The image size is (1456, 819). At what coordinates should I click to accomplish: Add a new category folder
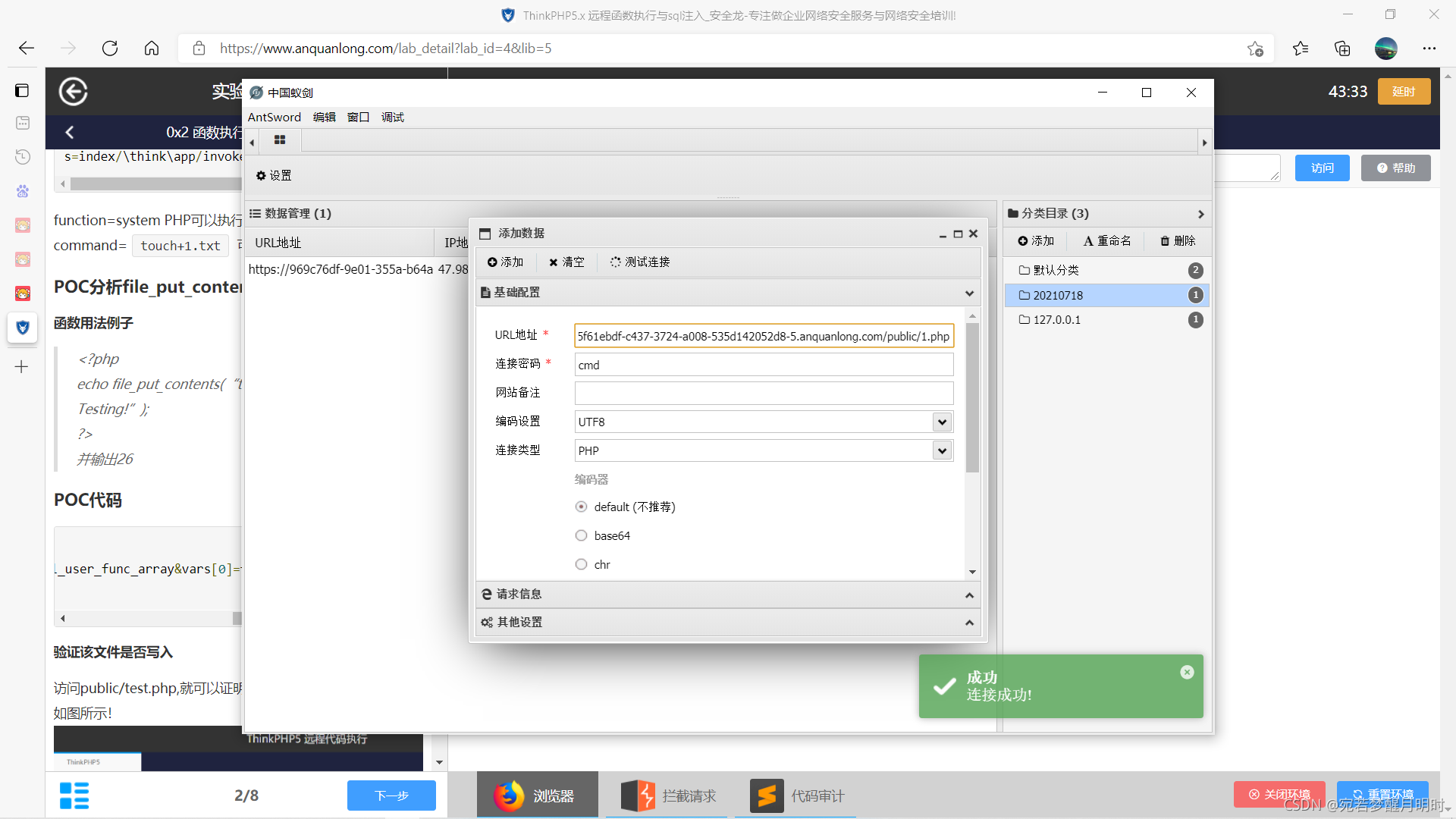[x=1036, y=241]
